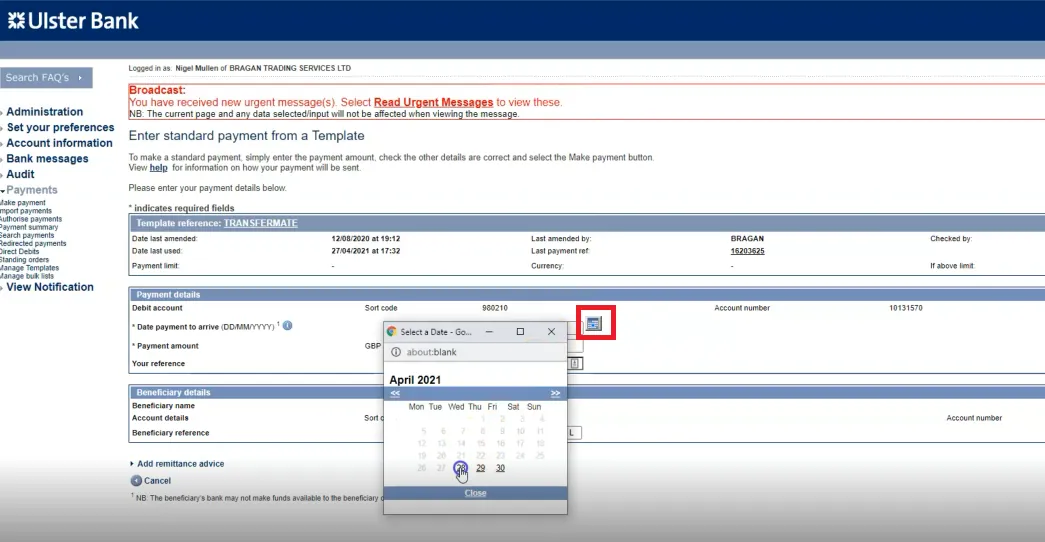Click Nigel Mullen logged-in name
The height and width of the screenshot is (542, 1045).
pos(197,68)
